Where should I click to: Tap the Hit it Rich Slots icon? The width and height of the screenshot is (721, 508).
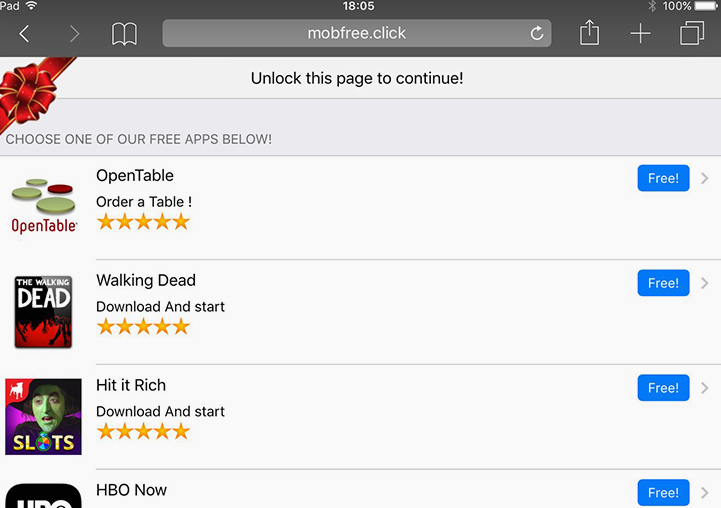43,417
